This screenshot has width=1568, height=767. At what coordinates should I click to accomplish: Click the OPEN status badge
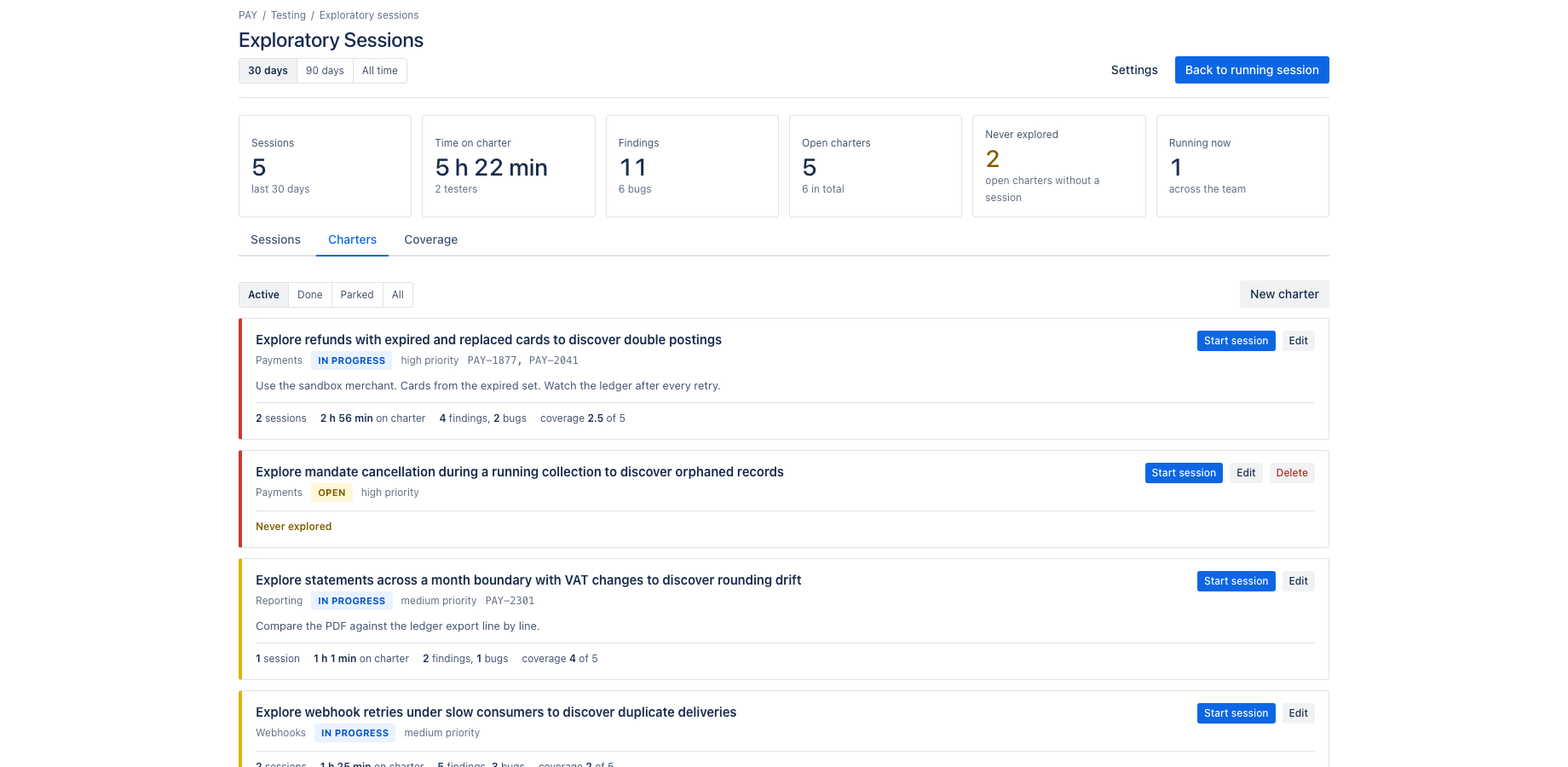click(x=331, y=493)
